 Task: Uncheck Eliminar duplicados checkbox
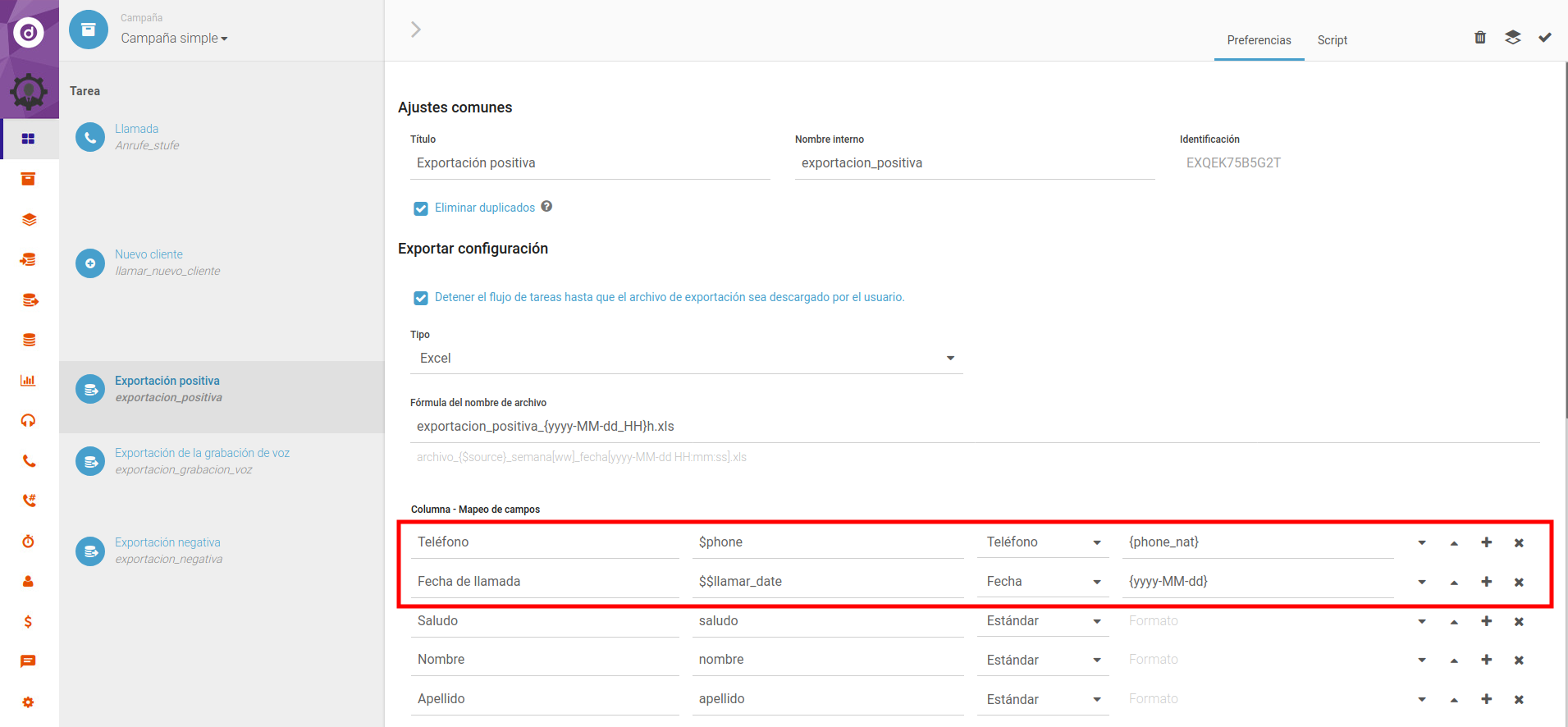coord(421,208)
